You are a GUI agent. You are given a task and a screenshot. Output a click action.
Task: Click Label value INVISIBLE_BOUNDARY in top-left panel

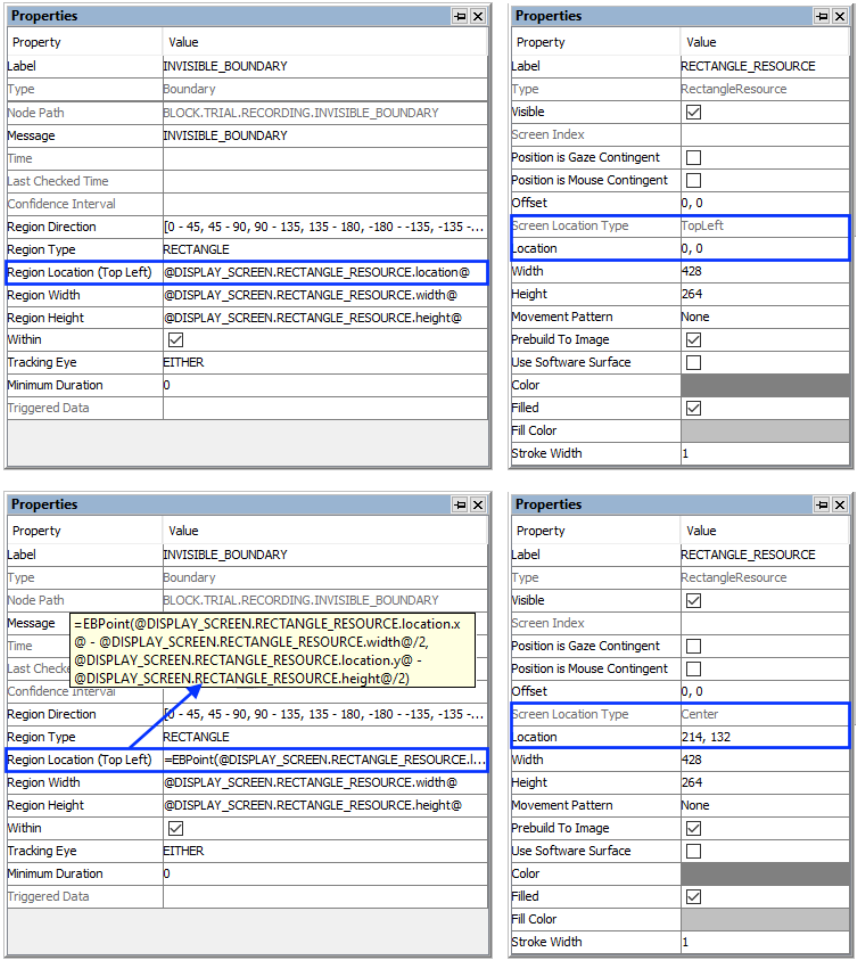[x=325, y=66]
